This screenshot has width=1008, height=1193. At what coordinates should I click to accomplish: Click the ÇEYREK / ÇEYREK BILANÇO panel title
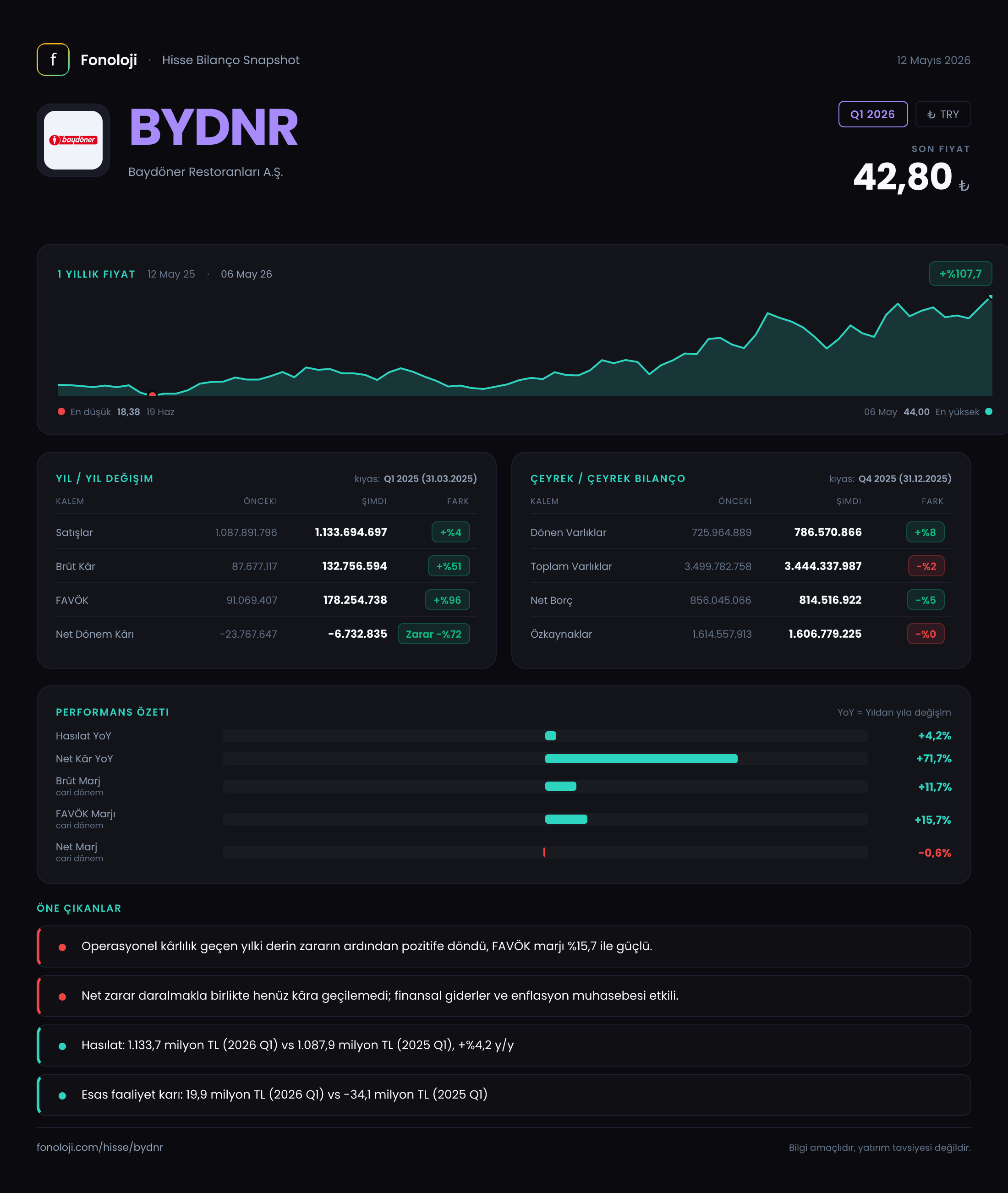point(608,478)
